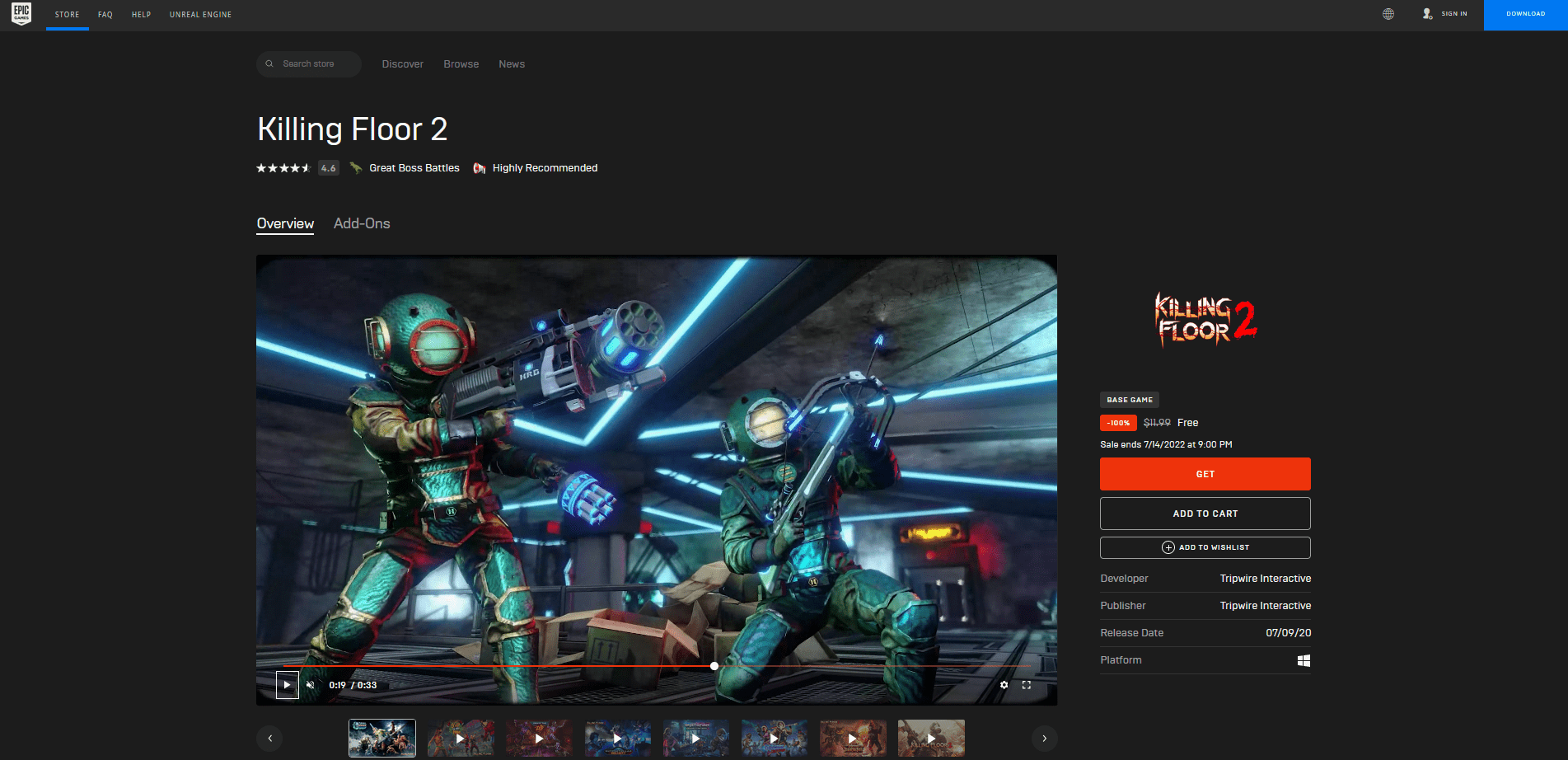Click the Base Game tag
Screen dimensions: 1568x760
[1130, 400]
